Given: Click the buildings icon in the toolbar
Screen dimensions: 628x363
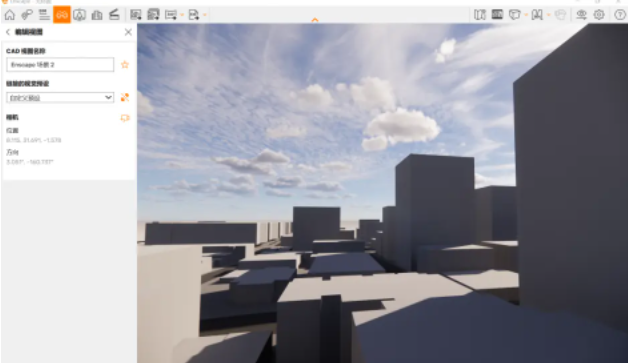Looking at the screenshot, I should (x=97, y=15).
